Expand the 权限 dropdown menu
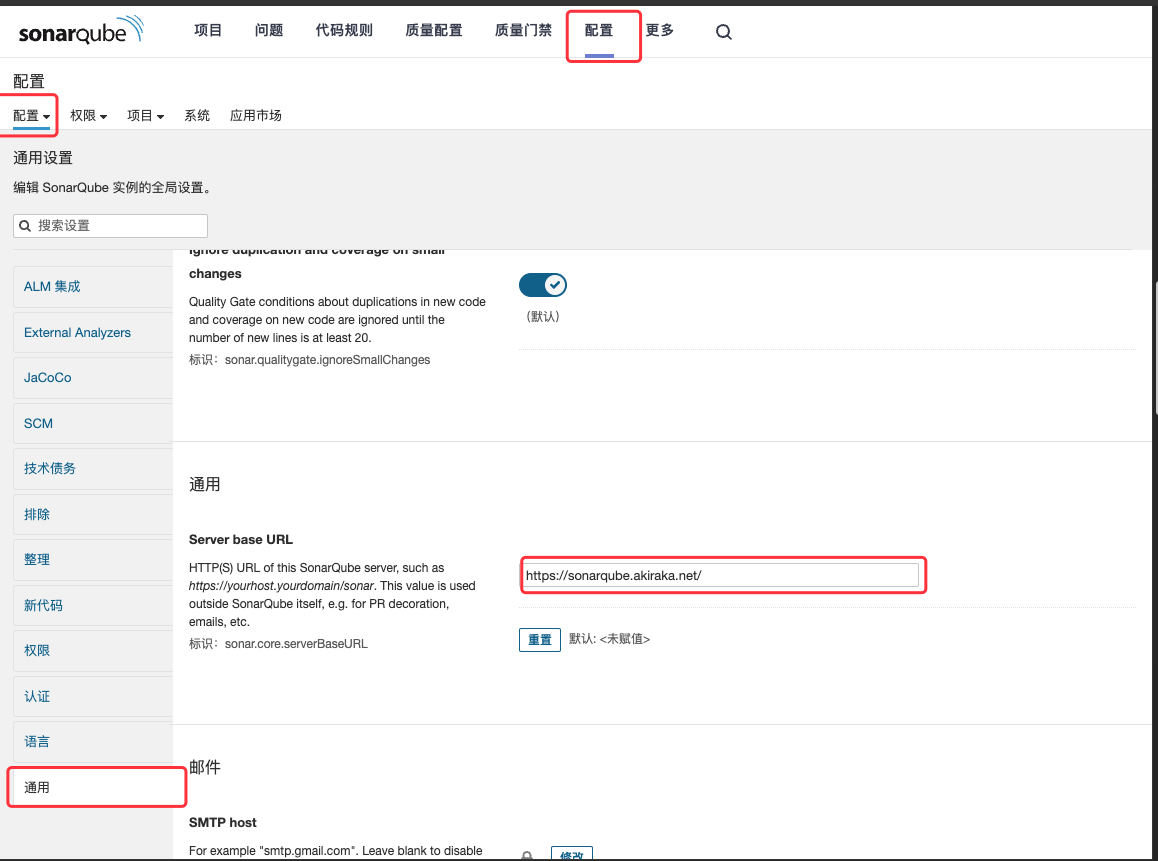Viewport: 1158px width, 861px height. click(89, 116)
